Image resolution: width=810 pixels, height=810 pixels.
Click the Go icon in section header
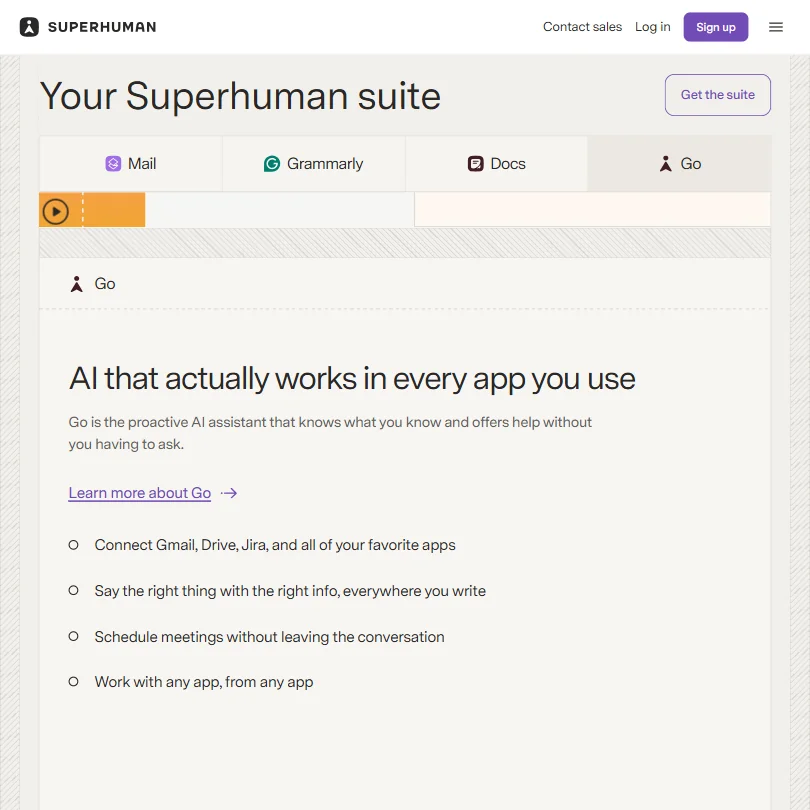(x=76, y=284)
